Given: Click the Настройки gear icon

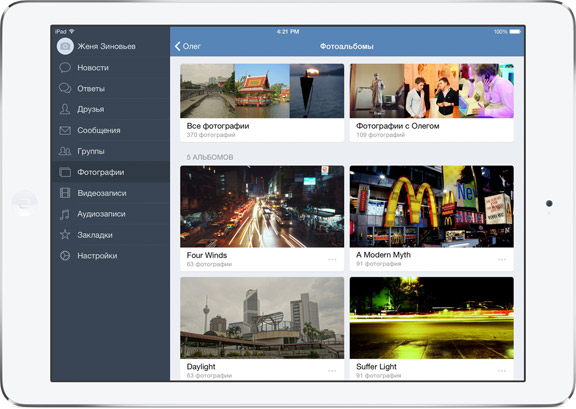Looking at the screenshot, I should coord(65,255).
